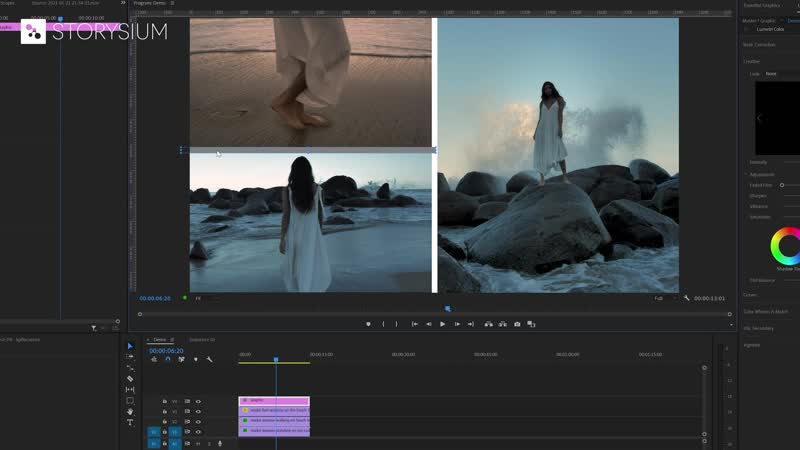
Task: Toggle V1 source patch button
Action: pos(154,432)
